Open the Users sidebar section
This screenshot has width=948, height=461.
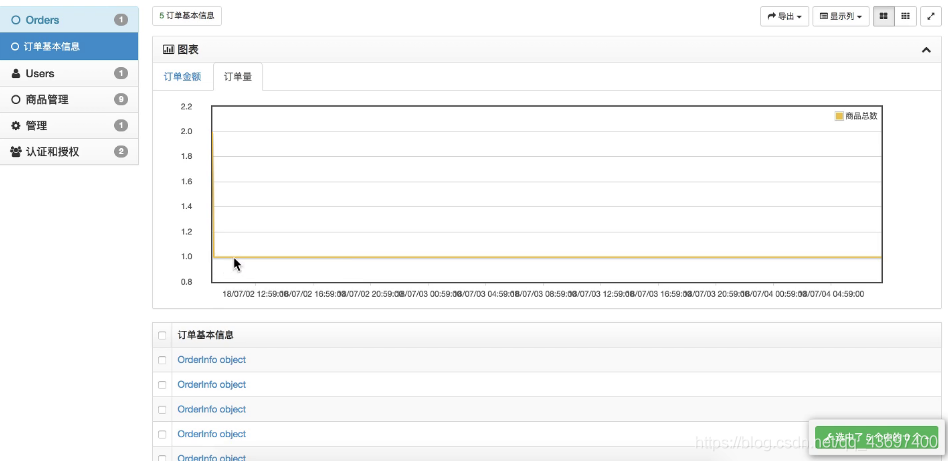tap(69, 73)
